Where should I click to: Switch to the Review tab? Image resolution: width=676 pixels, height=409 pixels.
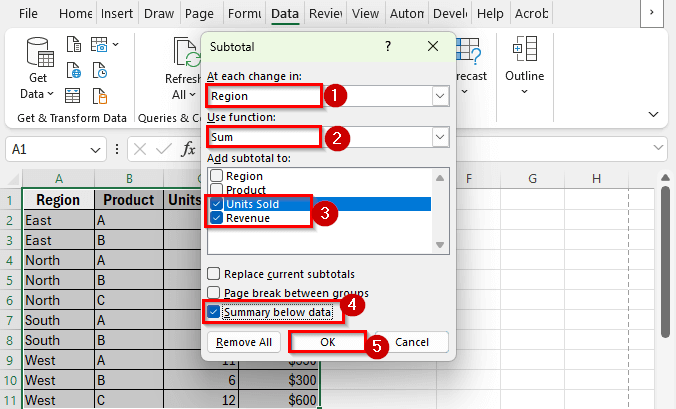325,14
